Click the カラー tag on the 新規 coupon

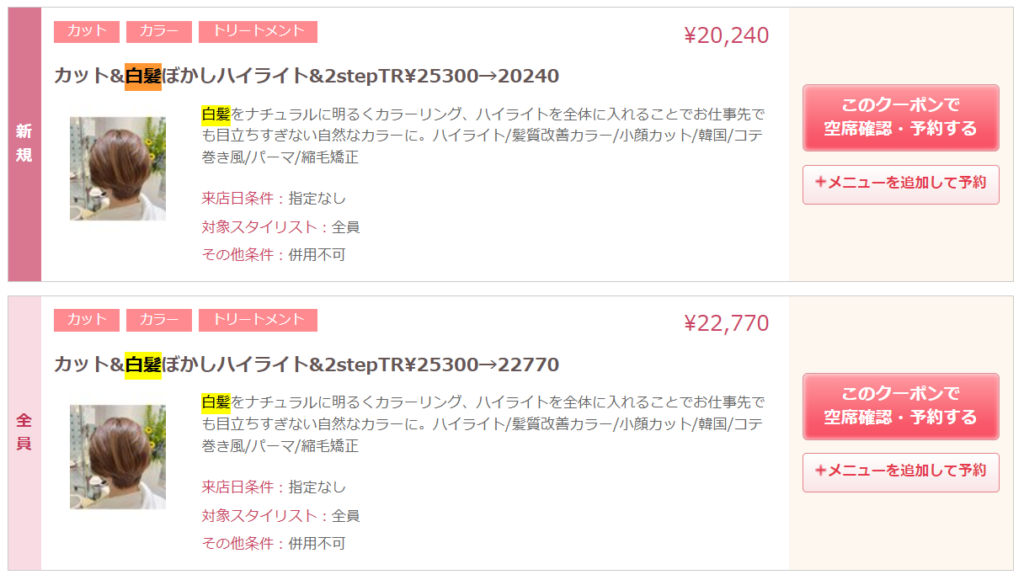(159, 32)
